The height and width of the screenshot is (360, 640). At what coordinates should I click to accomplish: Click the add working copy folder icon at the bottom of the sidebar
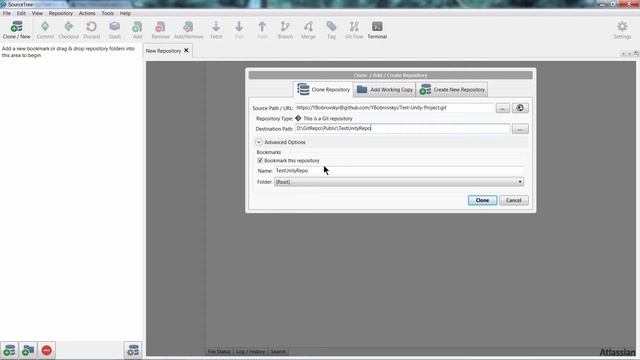(28, 350)
